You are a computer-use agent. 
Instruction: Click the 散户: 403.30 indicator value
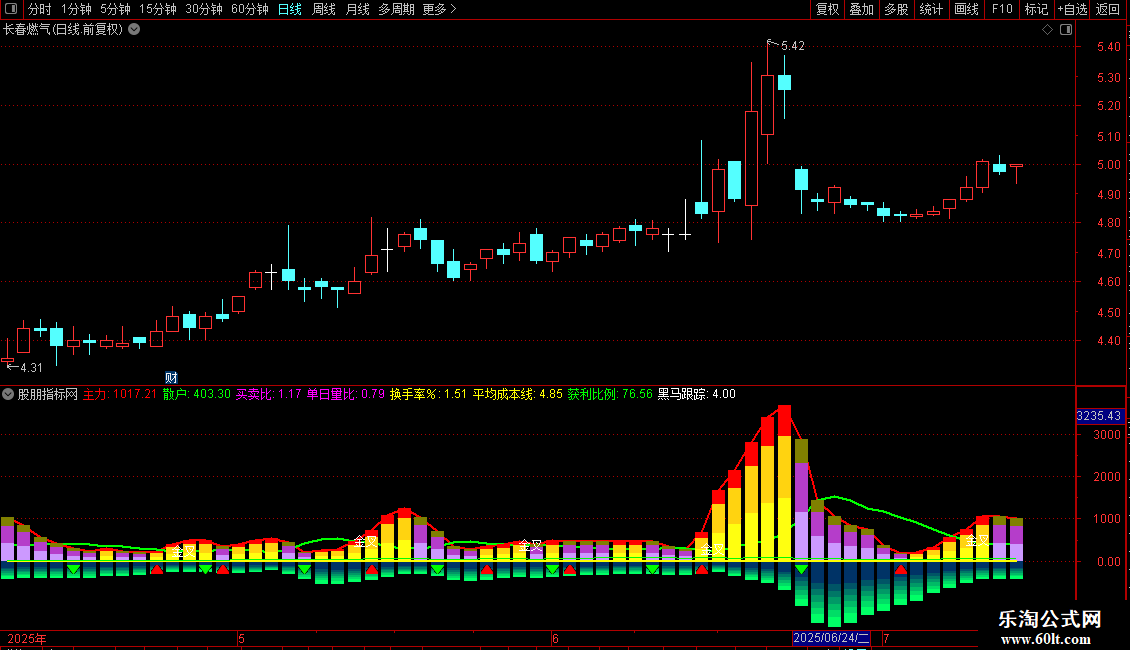(197, 394)
